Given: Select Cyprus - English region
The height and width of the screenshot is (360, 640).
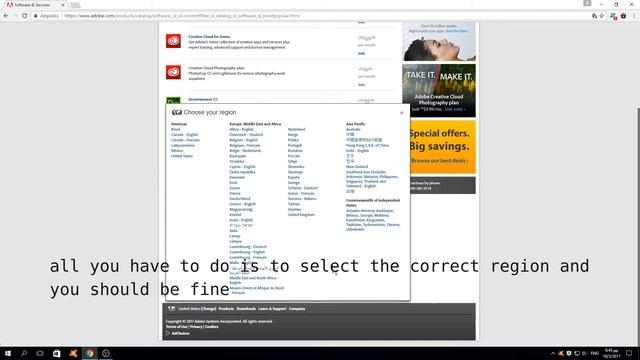Looking at the screenshot, I should coord(242,167).
